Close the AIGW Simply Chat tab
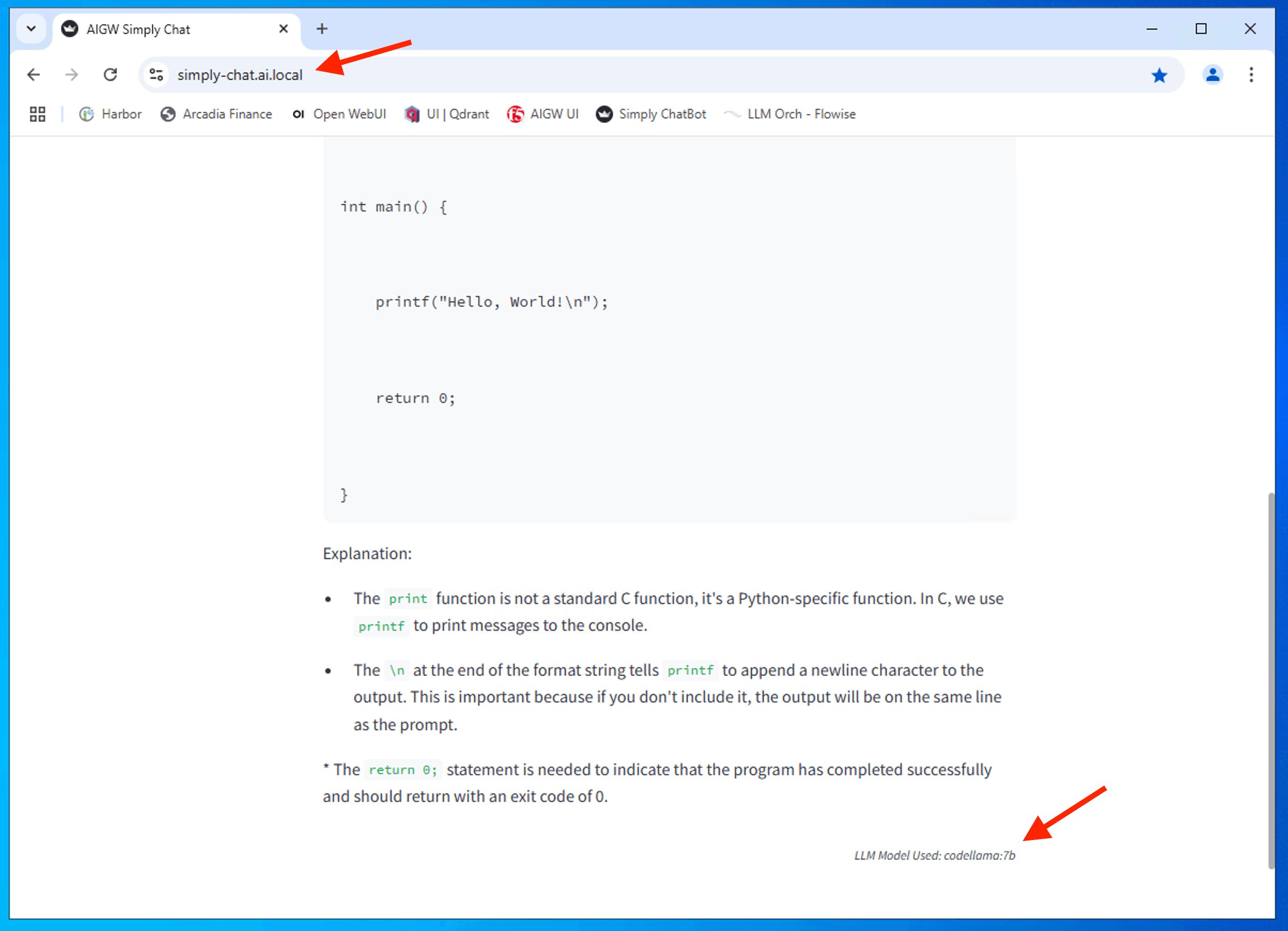 click(x=283, y=28)
